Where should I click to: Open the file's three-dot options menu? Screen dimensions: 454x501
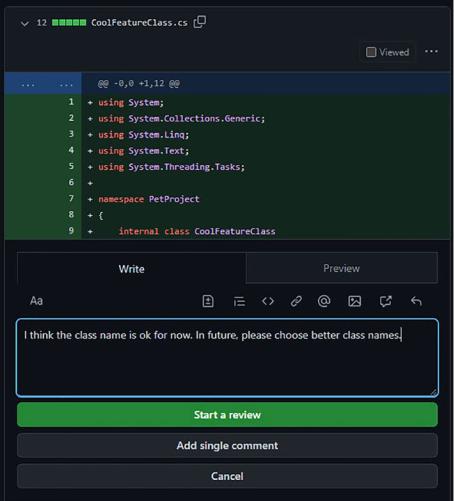tap(431, 51)
